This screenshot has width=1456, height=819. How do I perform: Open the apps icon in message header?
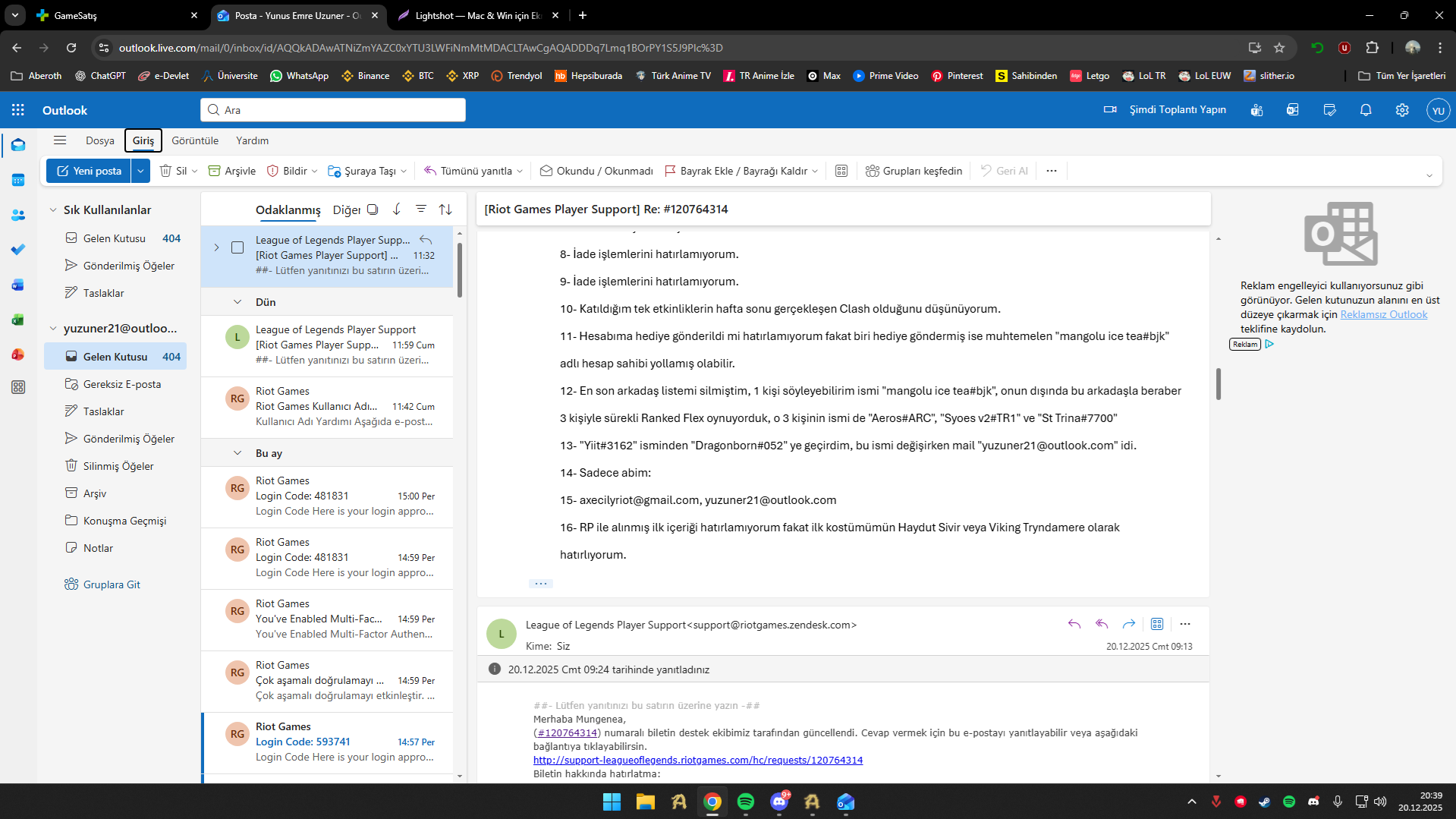click(x=1157, y=624)
